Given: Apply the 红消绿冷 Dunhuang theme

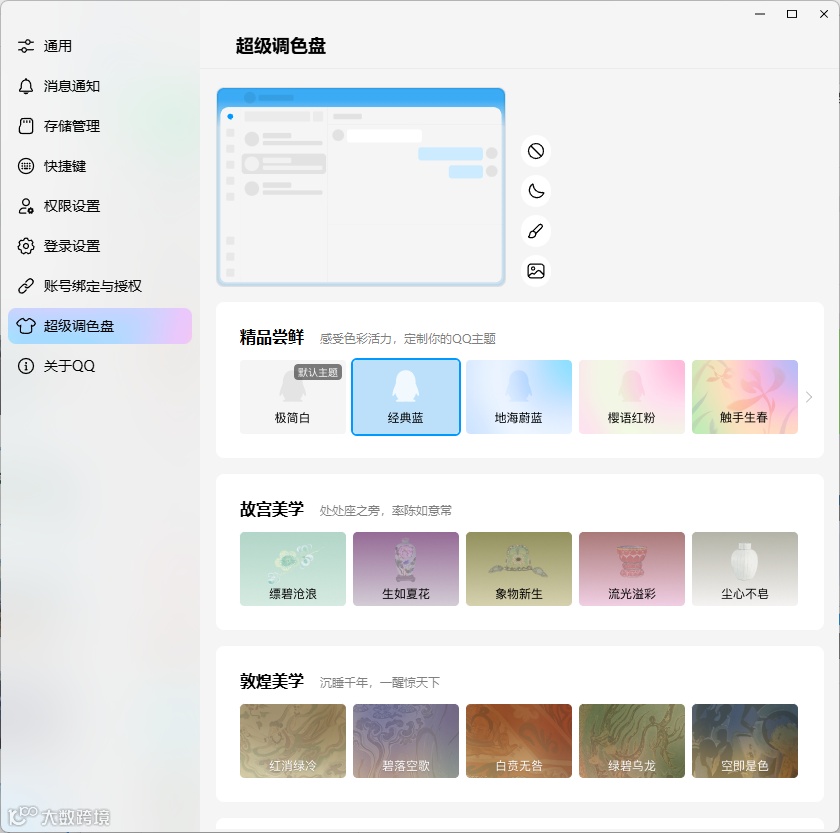Looking at the screenshot, I should point(292,741).
